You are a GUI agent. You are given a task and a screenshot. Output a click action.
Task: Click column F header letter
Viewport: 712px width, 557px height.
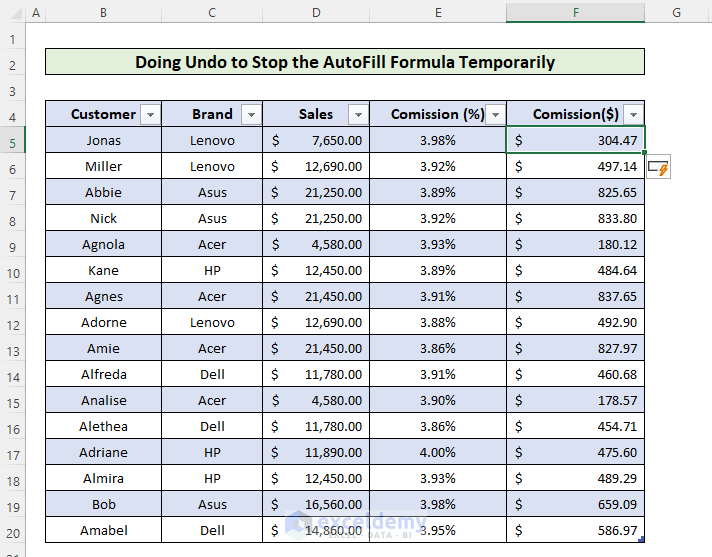(575, 13)
